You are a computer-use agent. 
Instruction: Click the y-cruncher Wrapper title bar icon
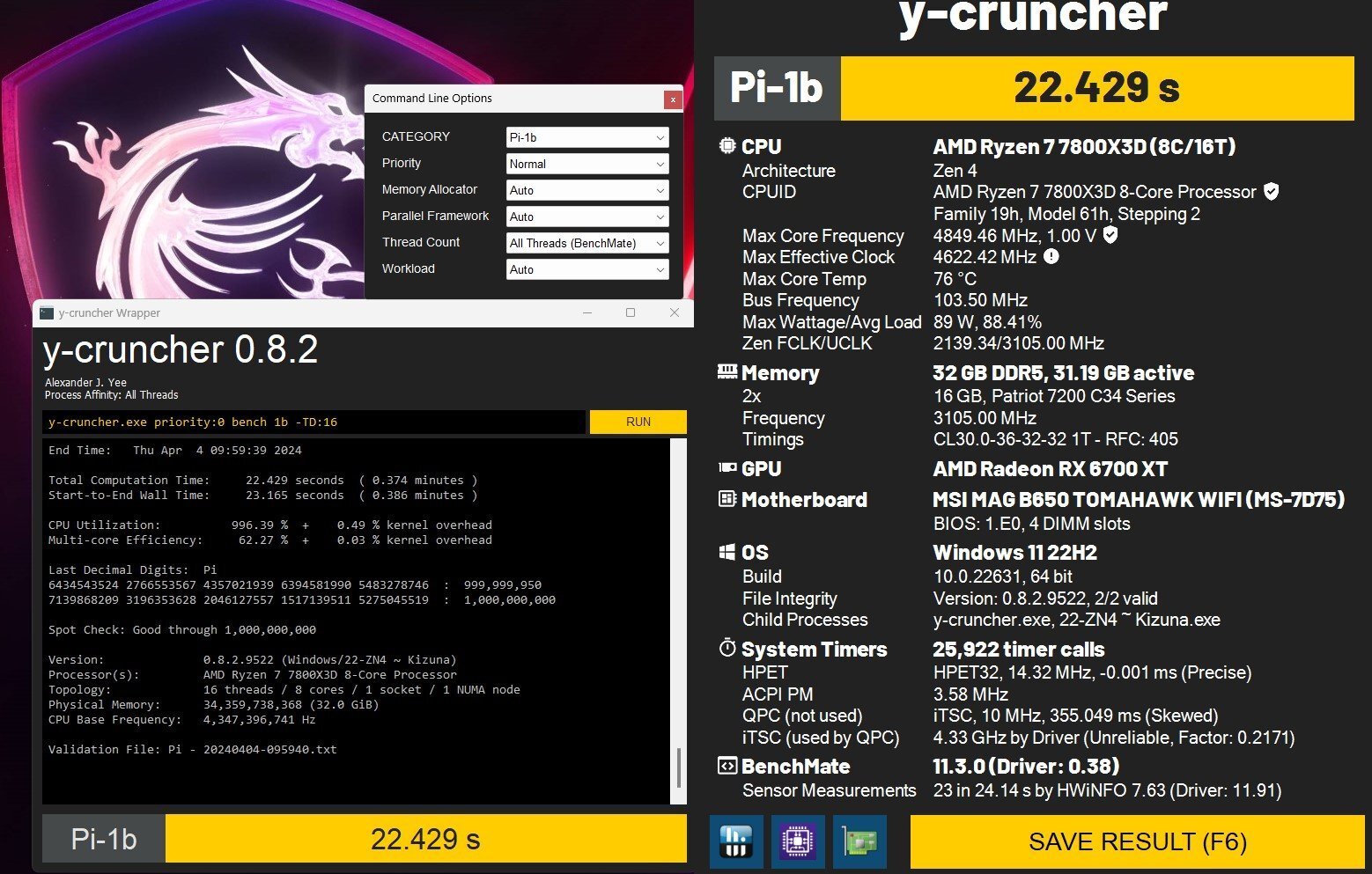47,312
